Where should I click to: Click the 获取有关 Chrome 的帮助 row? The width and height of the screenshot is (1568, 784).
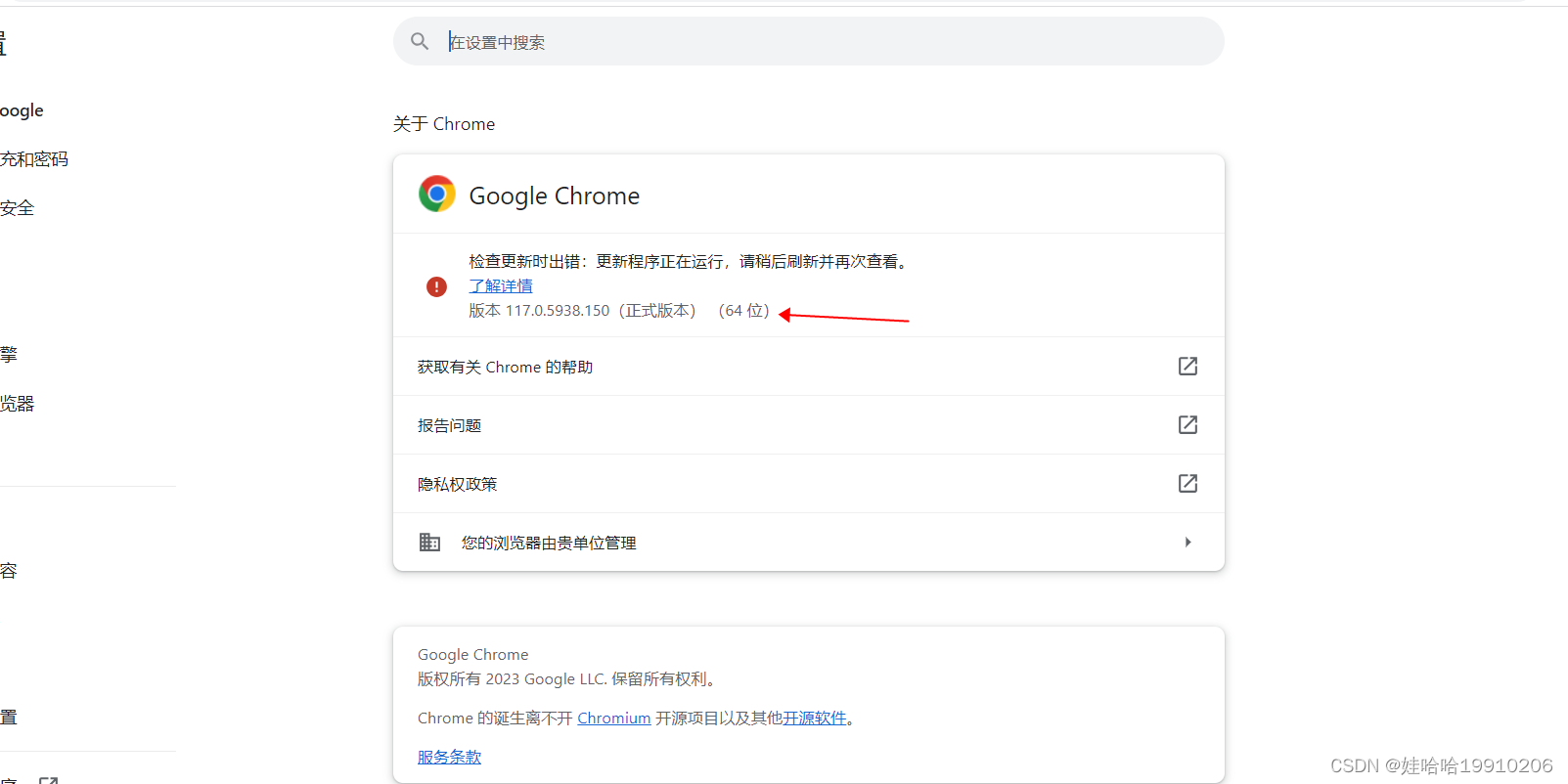(809, 367)
